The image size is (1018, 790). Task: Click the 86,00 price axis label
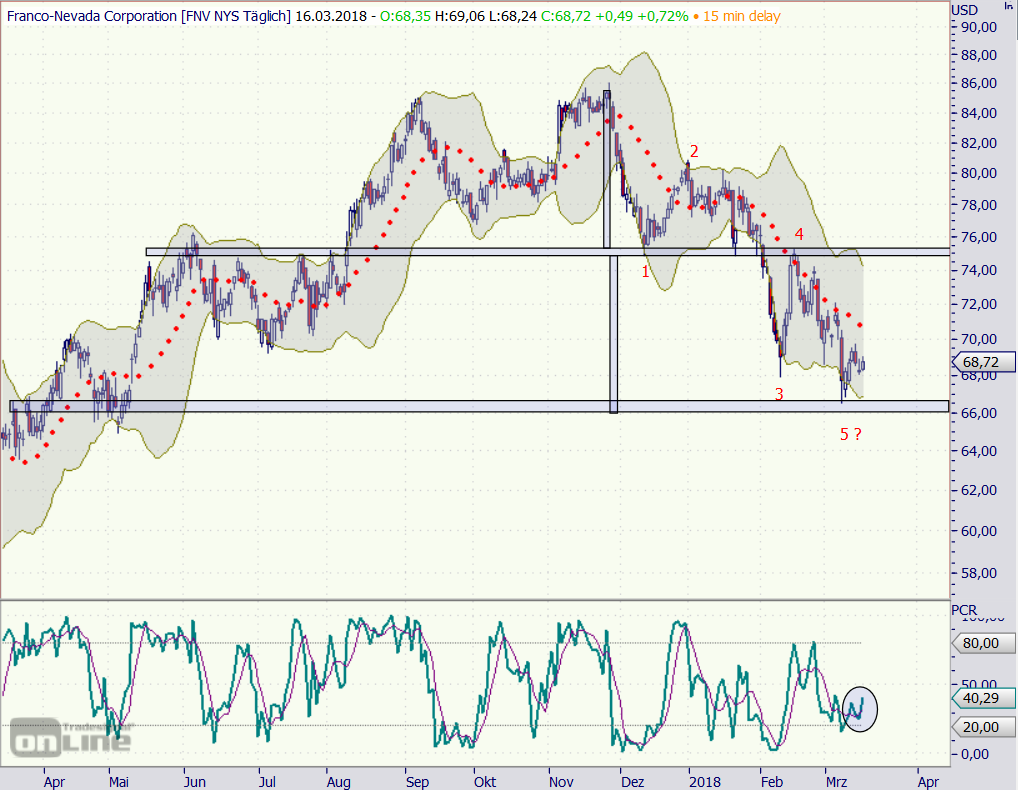(979, 84)
